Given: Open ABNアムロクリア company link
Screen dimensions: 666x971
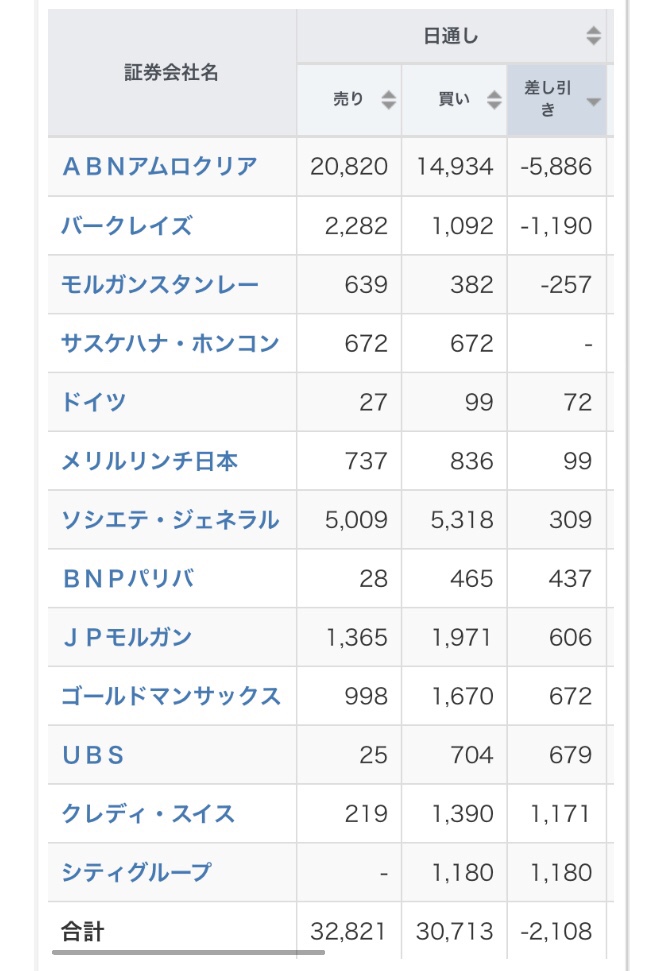Looking at the screenshot, I should [x=160, y=167].
